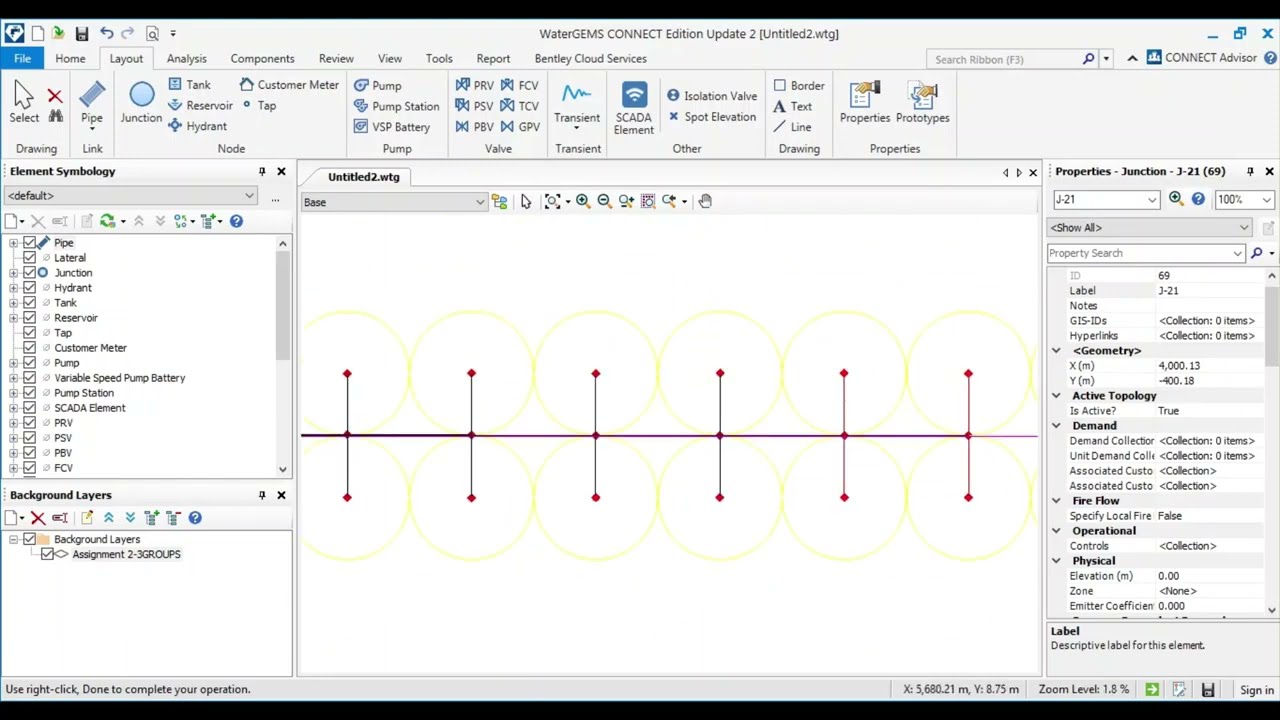
Task: Select the Customer Meter tool
Action: [x=288, y=85]
